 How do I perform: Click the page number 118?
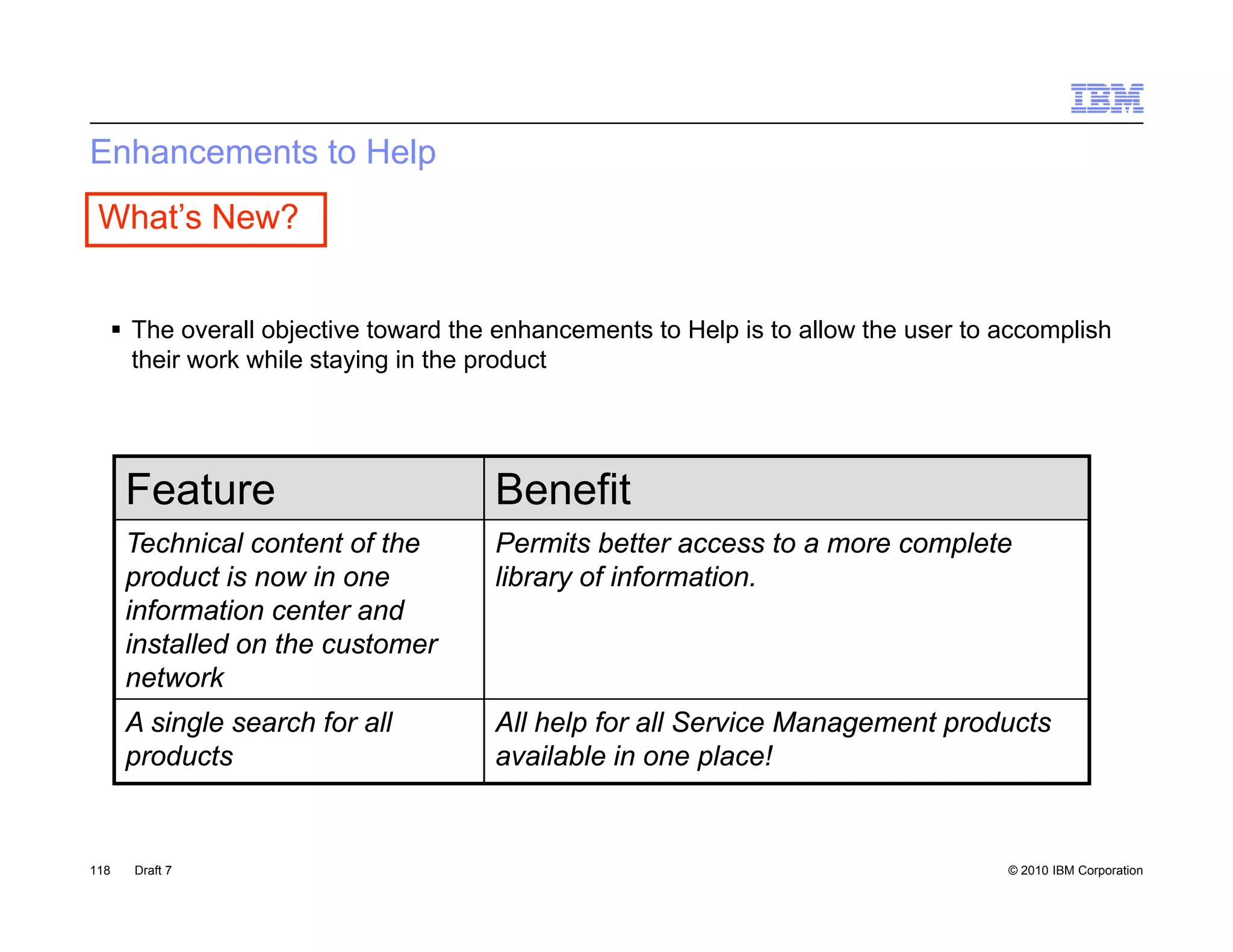[x=100, y=870]
